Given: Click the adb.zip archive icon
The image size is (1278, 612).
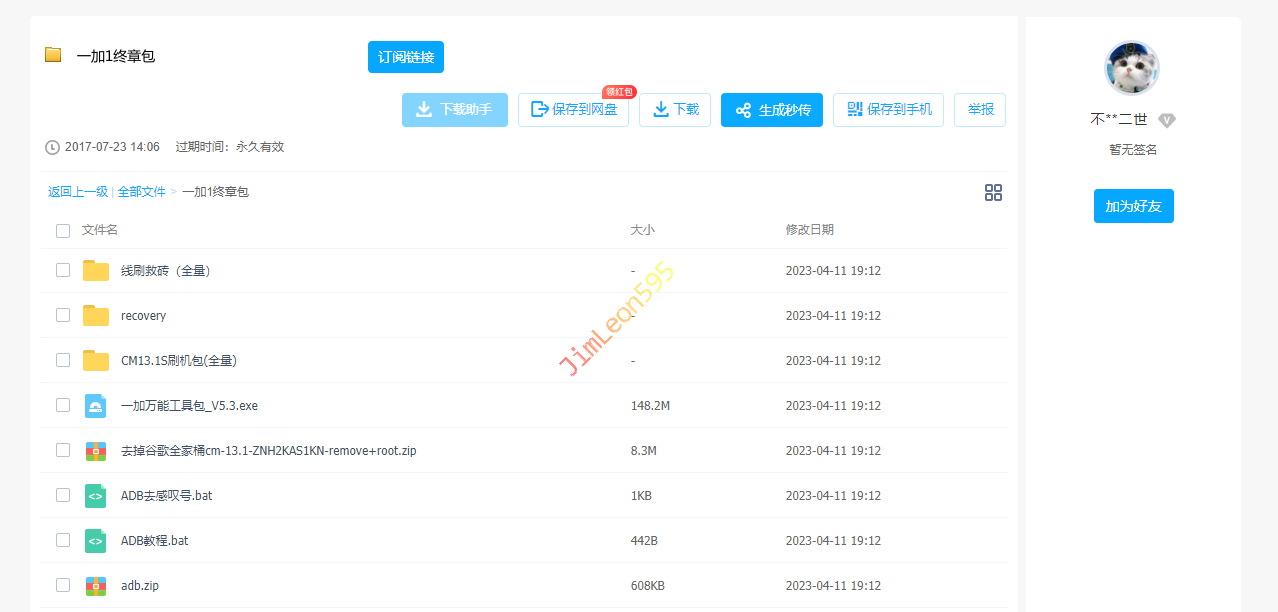Looking at the screenshot, I should tap(96, 586).
